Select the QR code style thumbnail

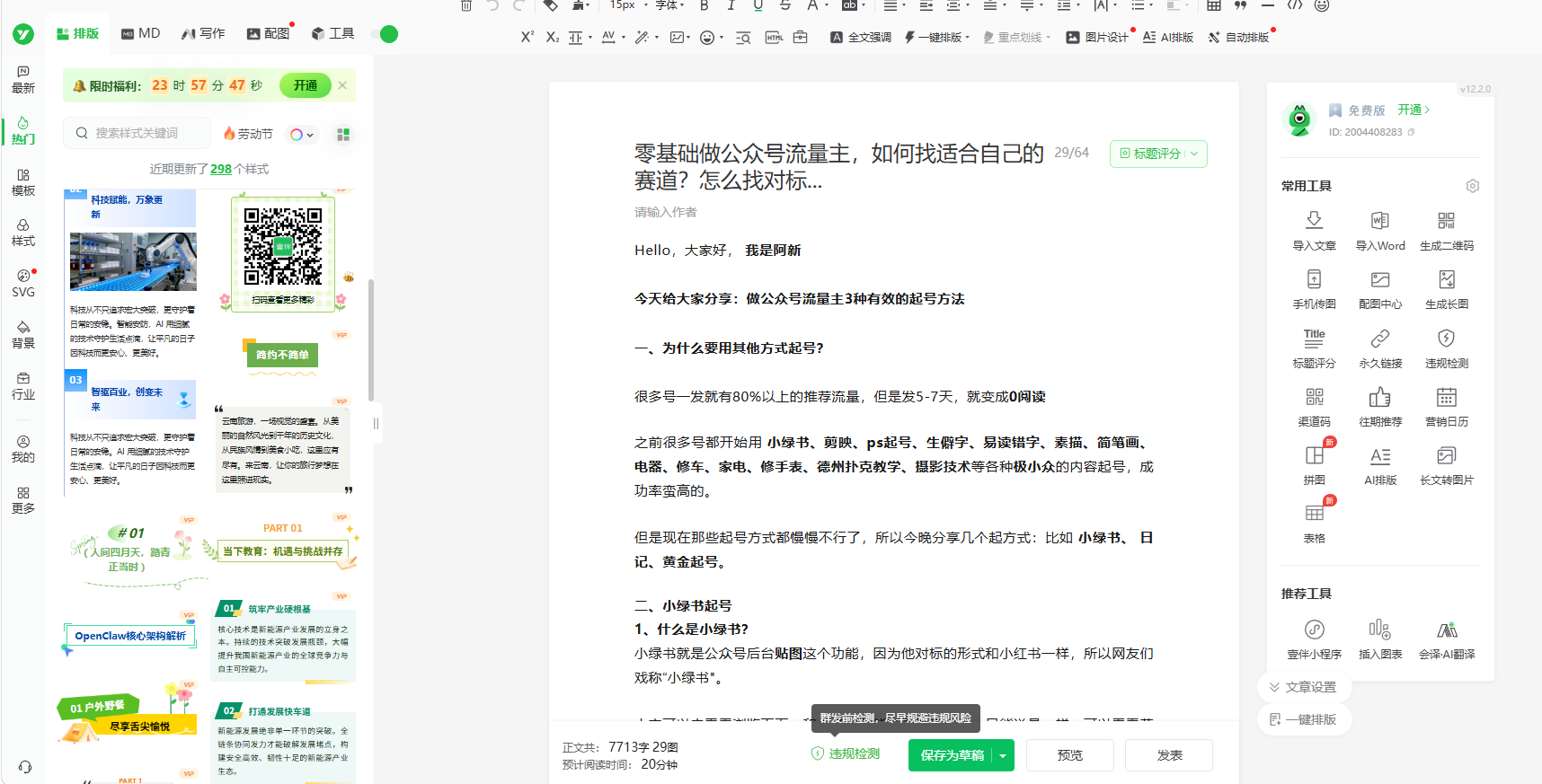pos(283,254)
